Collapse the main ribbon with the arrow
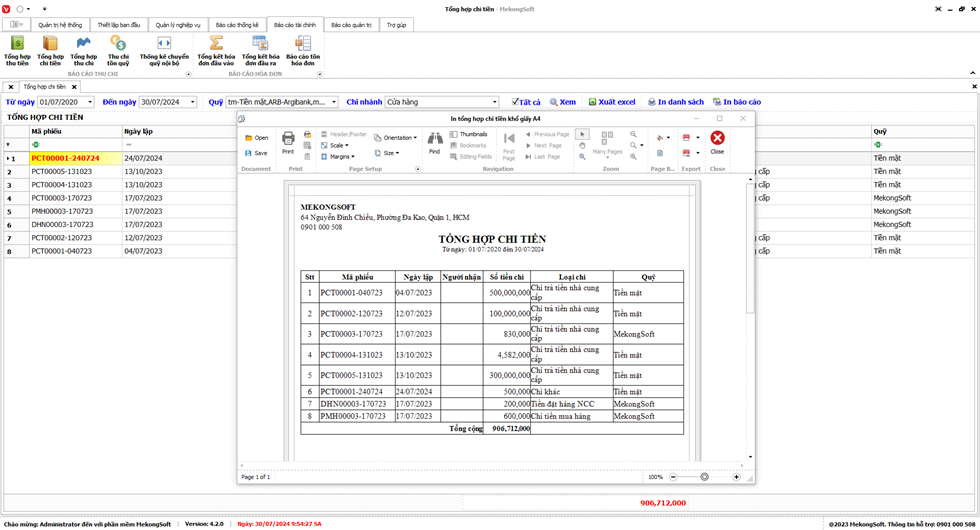This screenshot has height=530, width=980. click(972, 73)
